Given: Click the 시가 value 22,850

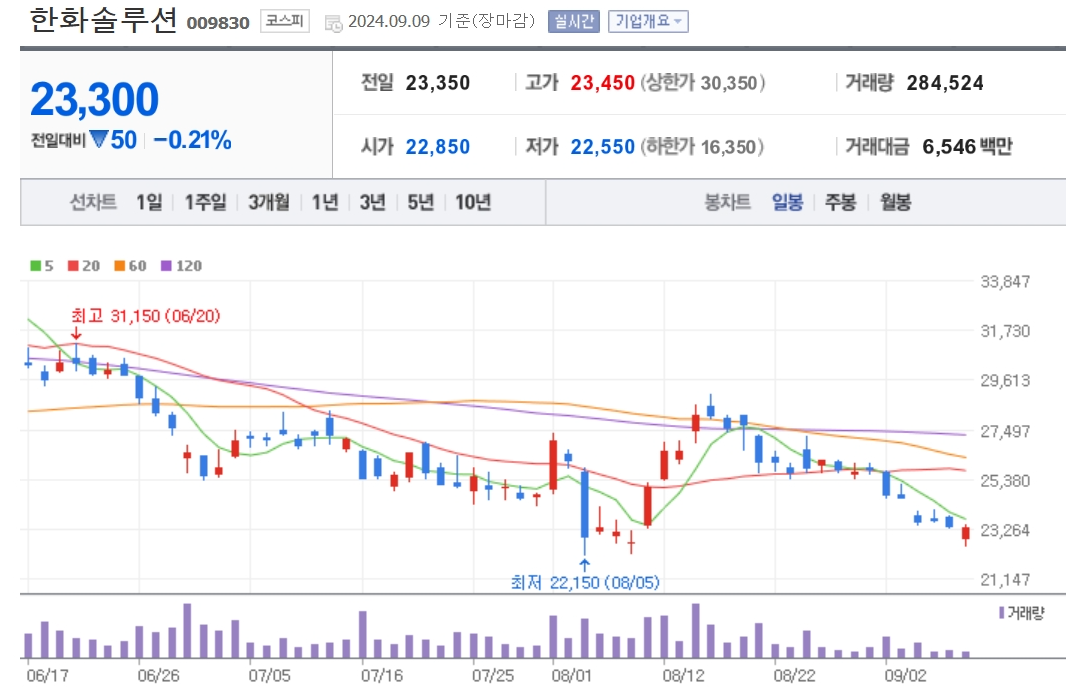Looking at the screenshot, I should coord(438,146).
